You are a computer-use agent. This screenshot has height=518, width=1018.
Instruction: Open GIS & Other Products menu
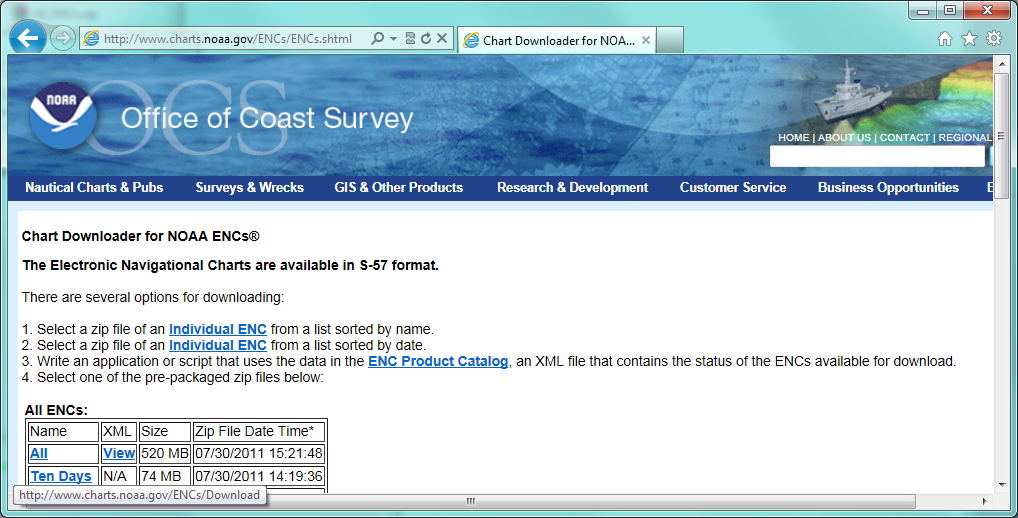click(x=399, y=188)
